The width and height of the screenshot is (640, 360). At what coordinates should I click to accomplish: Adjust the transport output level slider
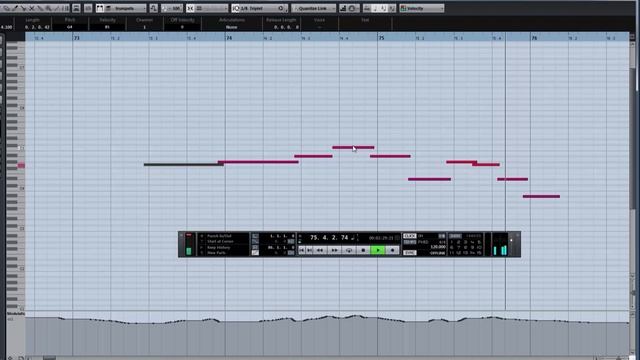tap(511, 240)
